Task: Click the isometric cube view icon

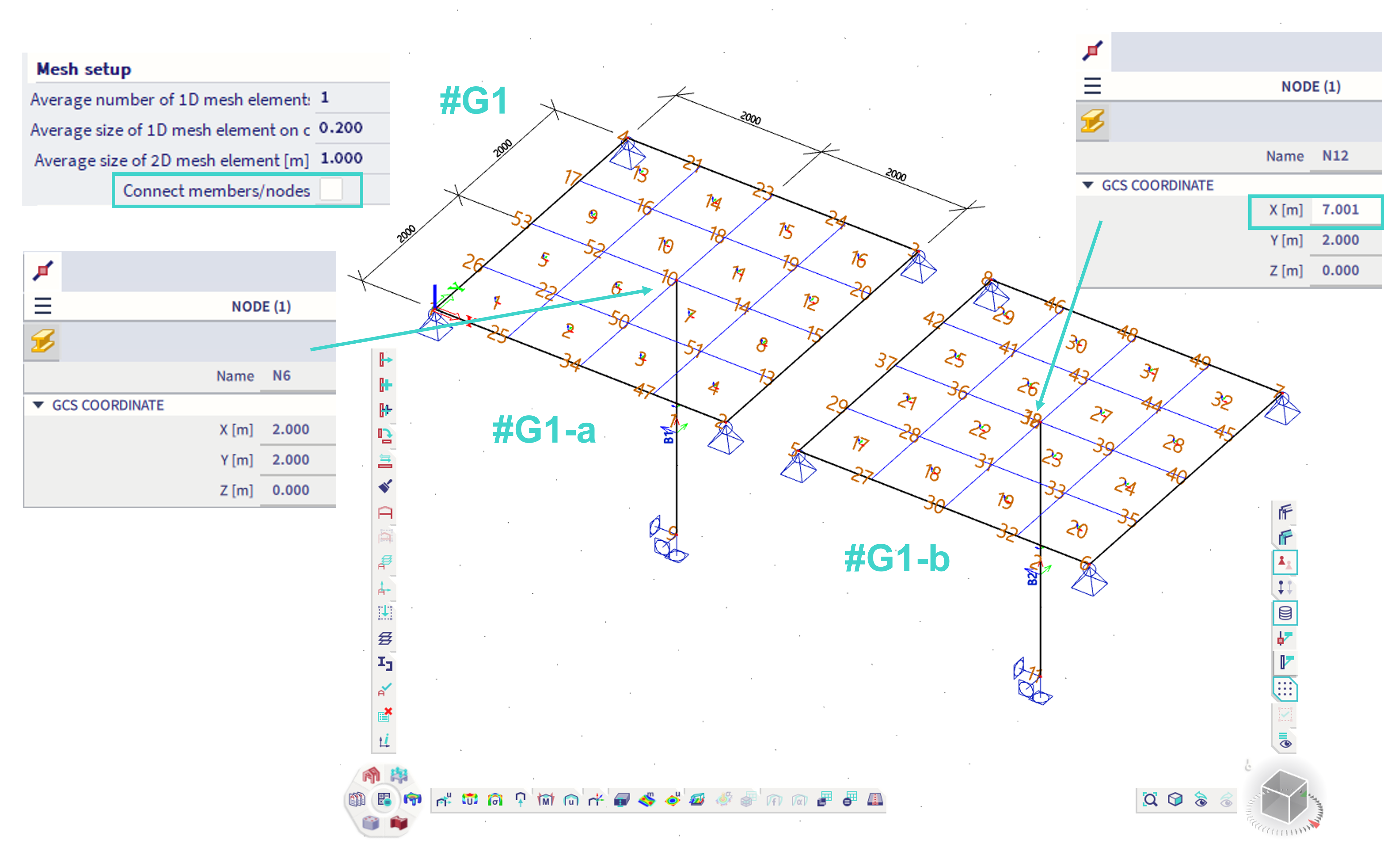Action: 1175,800
